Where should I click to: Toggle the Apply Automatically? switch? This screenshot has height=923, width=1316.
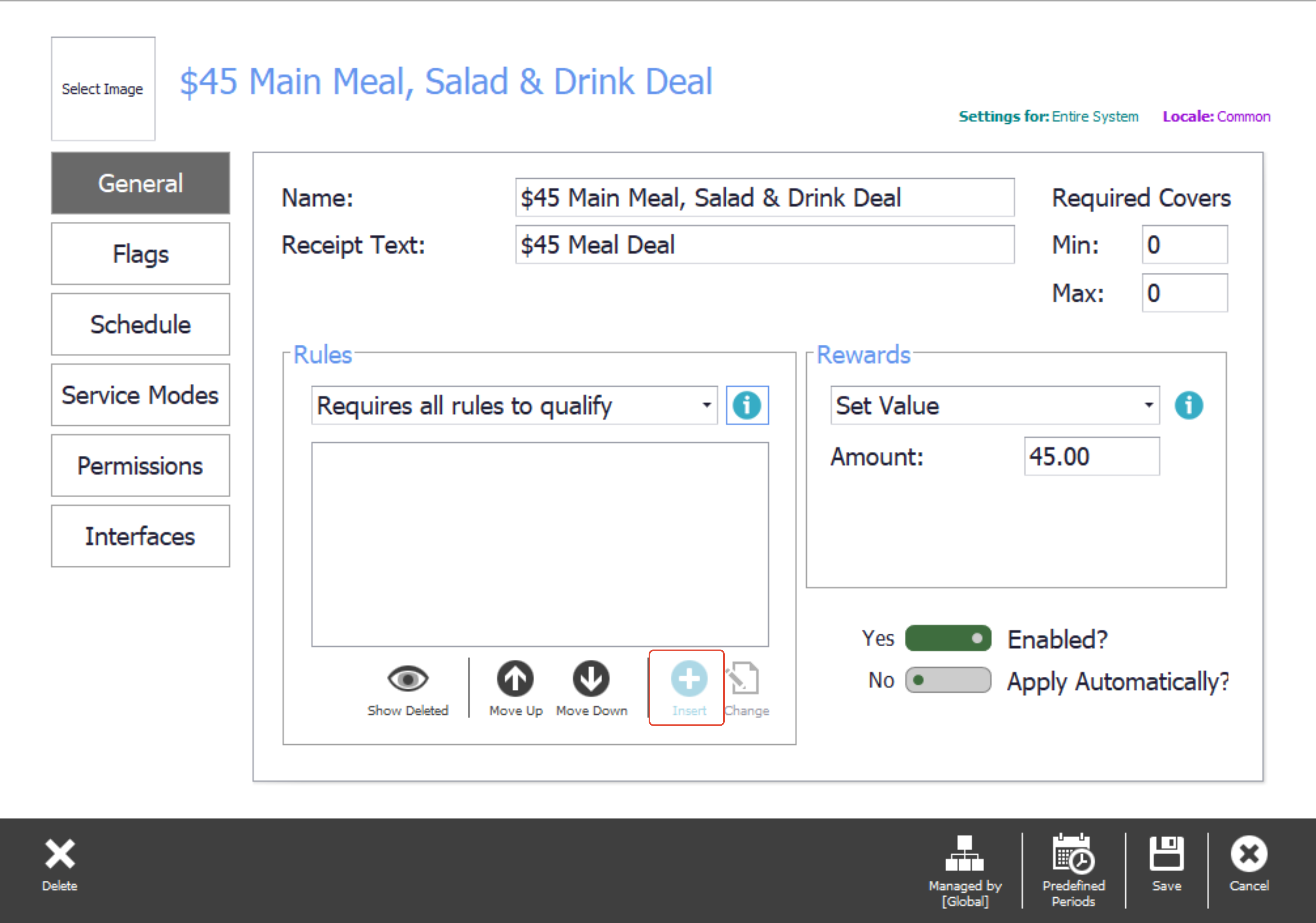(948, 680)
